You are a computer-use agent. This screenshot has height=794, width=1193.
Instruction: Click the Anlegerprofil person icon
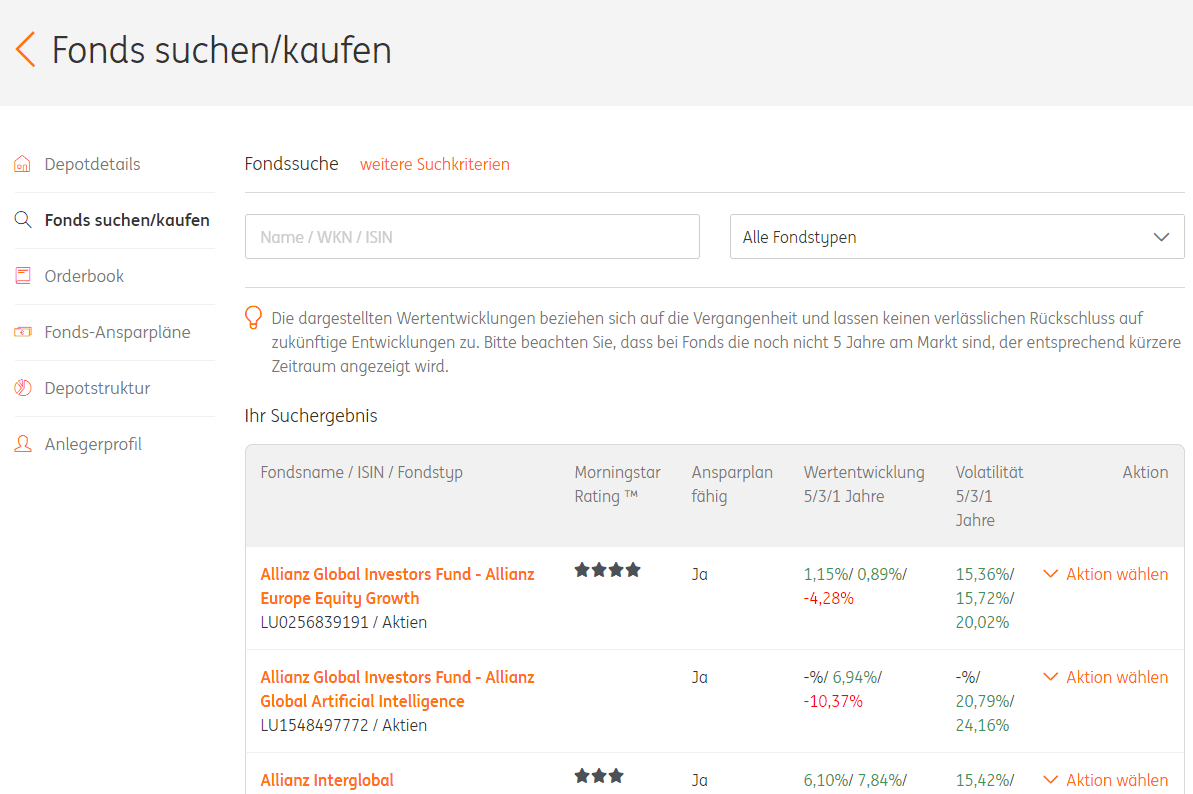(x=23, y=443)
